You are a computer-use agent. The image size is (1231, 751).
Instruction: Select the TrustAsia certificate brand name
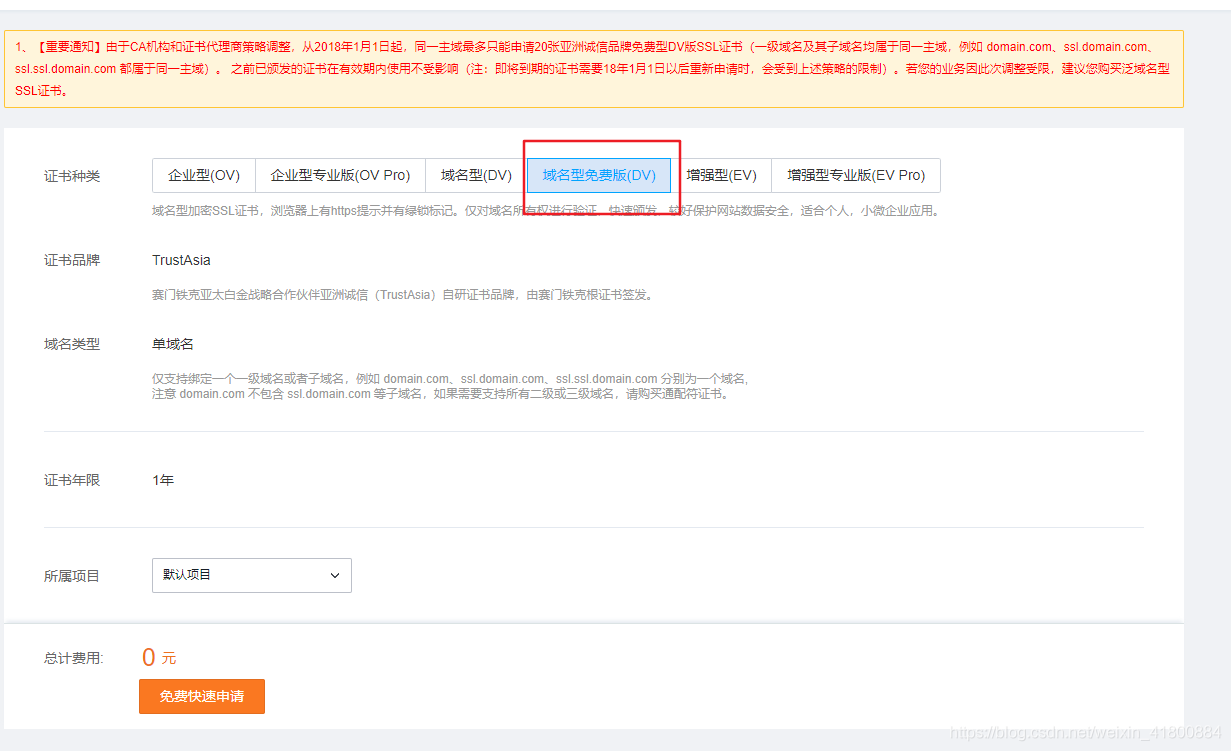click(182, 259)
